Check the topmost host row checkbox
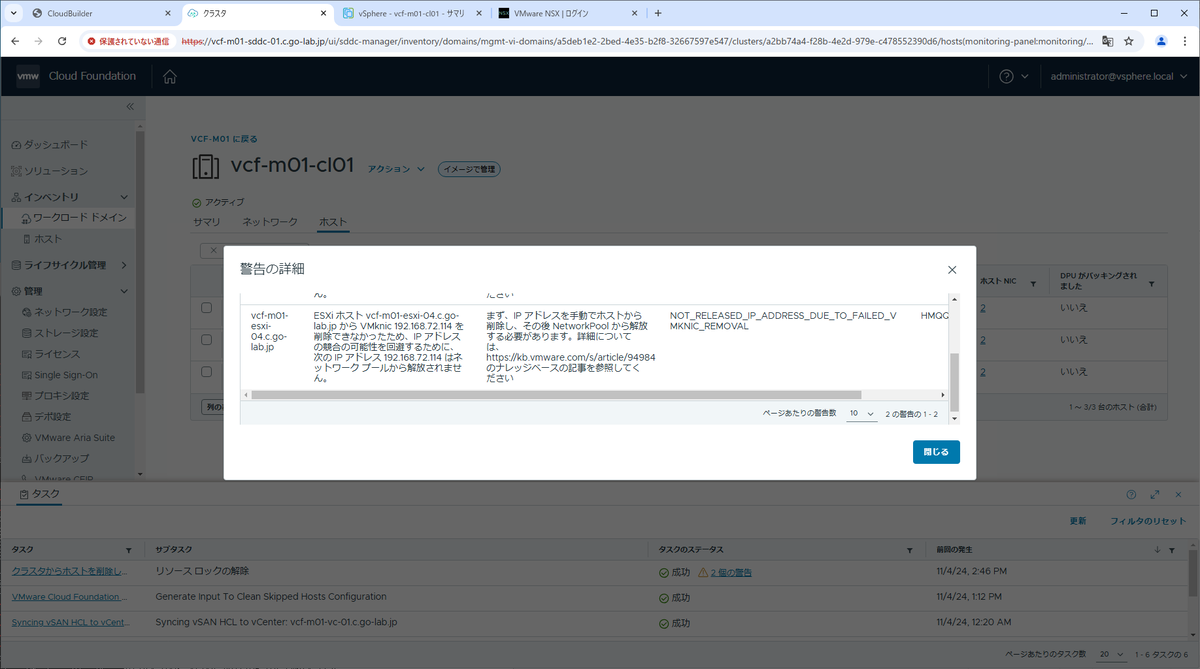Image resolution: width=1200 pixels, height=669 pixels. click(x=206, y=308)
